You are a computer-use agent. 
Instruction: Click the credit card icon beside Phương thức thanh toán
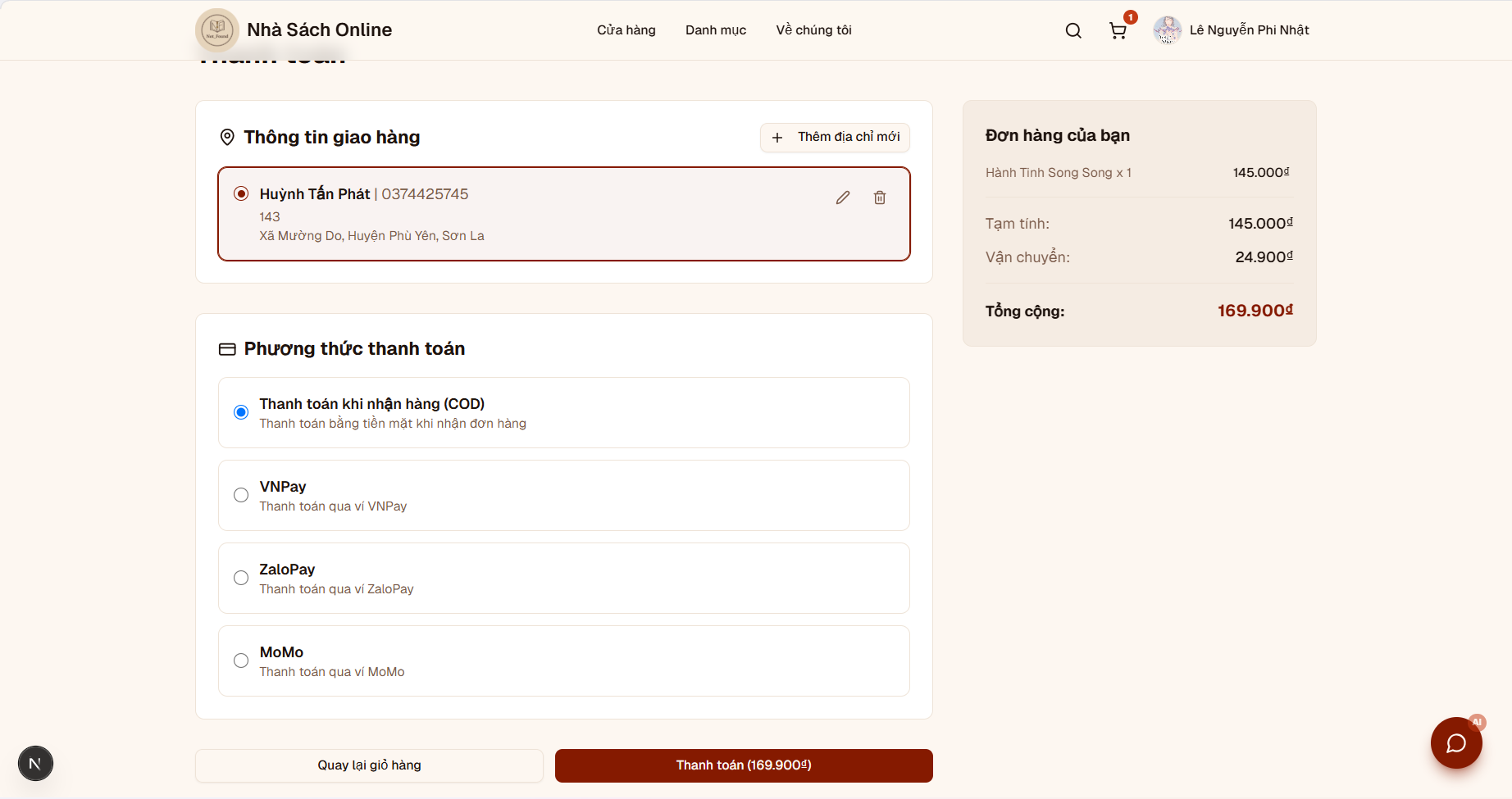pos(226,349)
